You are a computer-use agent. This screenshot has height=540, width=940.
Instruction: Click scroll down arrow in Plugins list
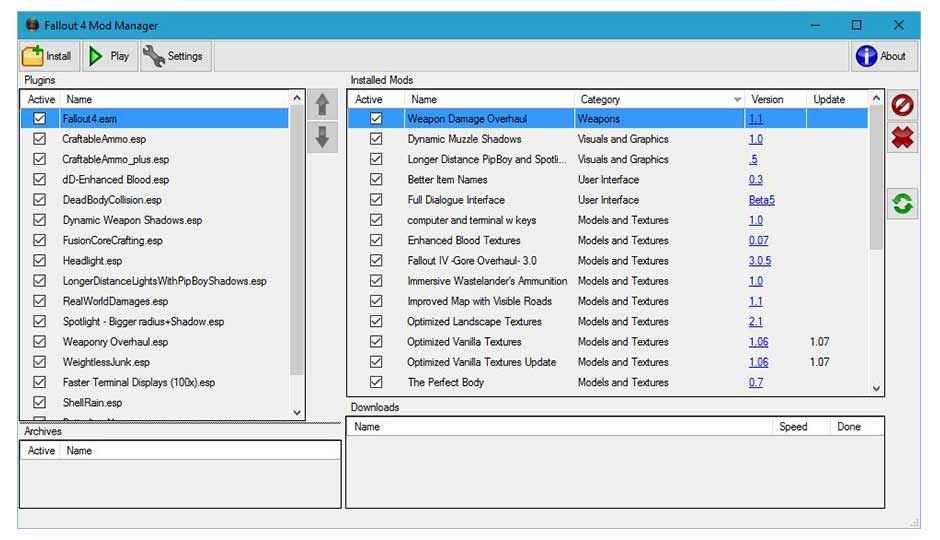[x=297, y=412]
